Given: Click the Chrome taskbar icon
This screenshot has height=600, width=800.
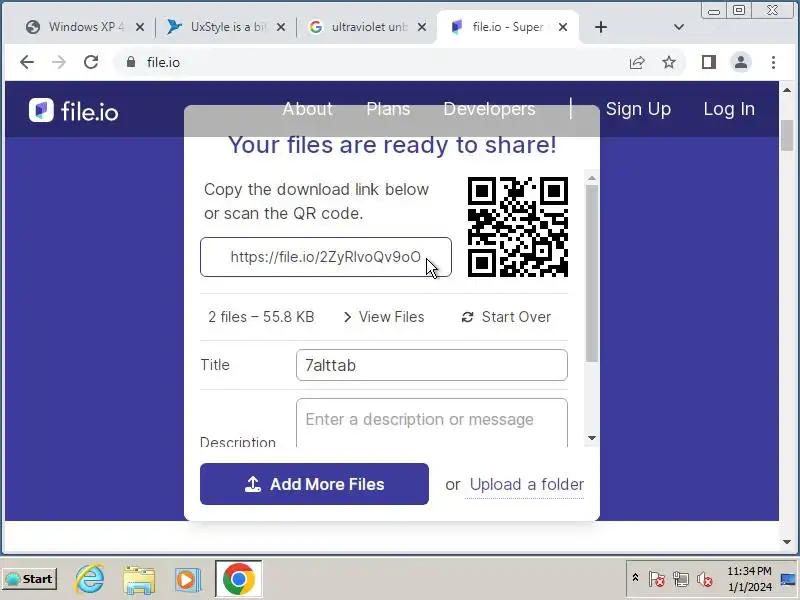Looking at the screenshot, I should pos(238,579).
